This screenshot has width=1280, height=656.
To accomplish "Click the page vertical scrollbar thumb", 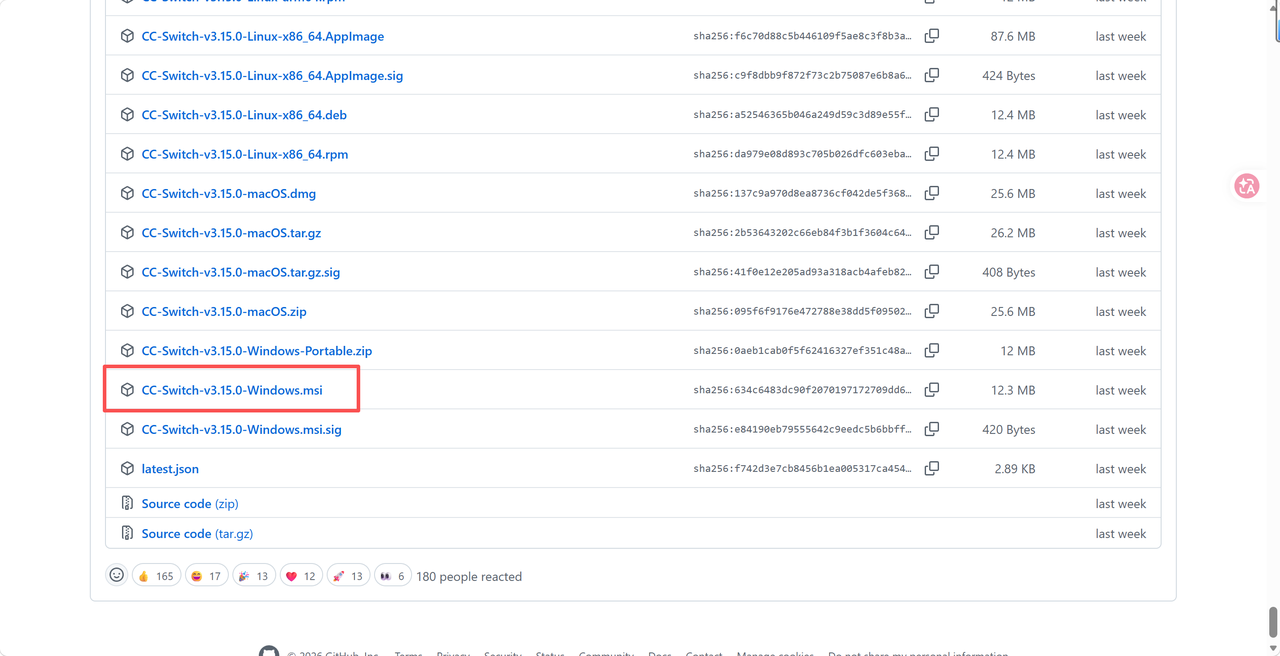I will click(1273, 621).
